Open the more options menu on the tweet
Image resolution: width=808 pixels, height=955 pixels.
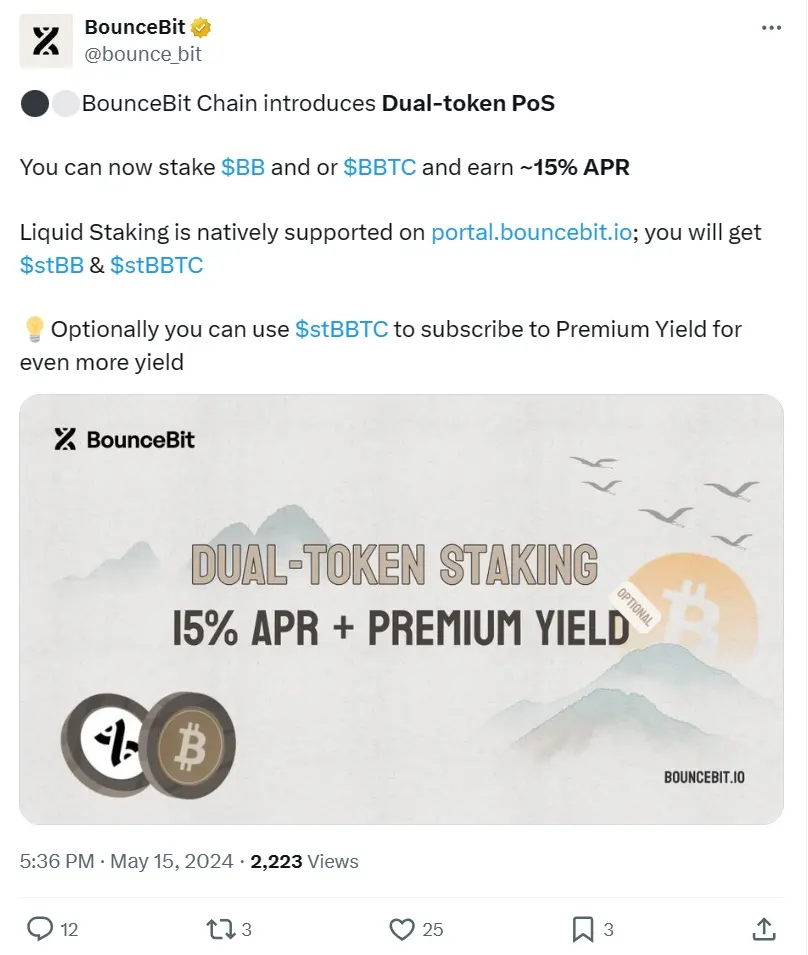pos(771,27)
